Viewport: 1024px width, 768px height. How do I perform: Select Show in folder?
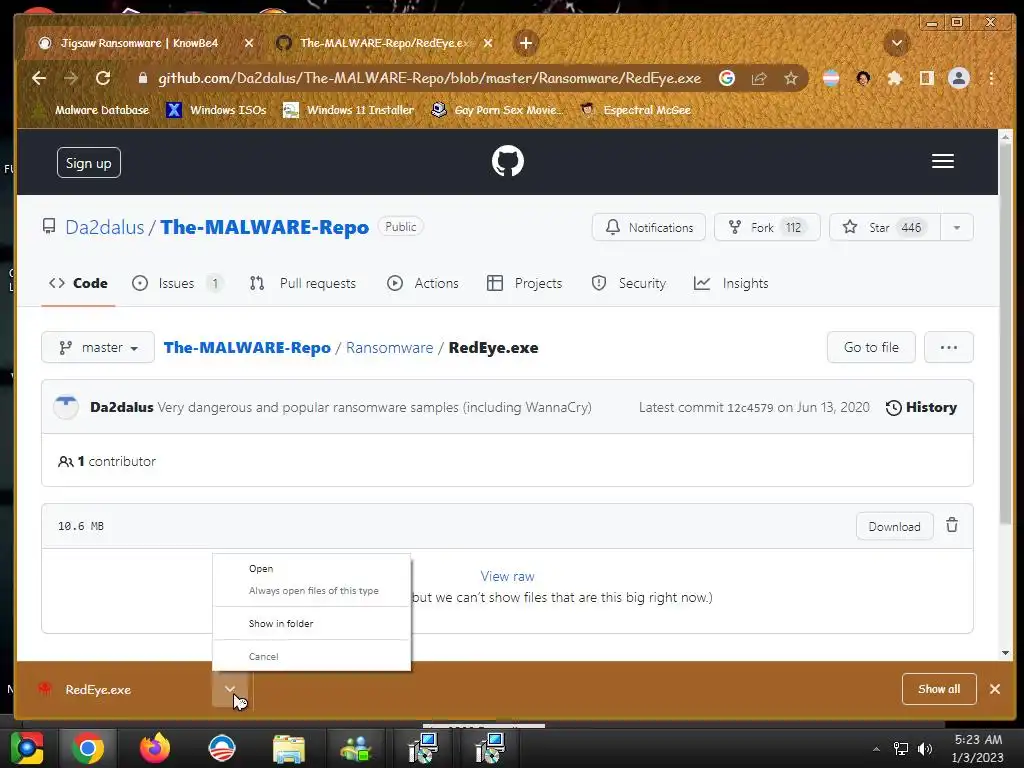click(312, 624)
